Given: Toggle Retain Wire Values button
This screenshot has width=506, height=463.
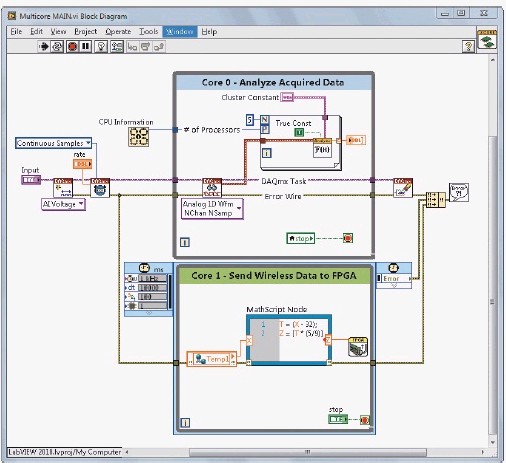Looking at the screenshot, I should pyautogui.click(x=117, y=47).
